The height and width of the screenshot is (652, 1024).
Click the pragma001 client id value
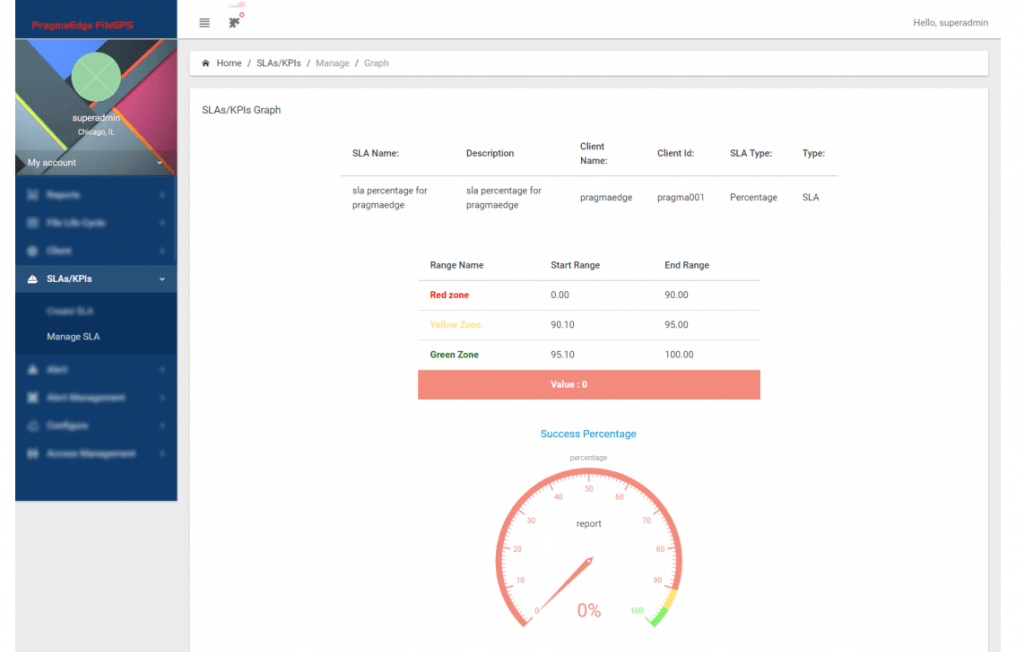(x=680, y=197)
